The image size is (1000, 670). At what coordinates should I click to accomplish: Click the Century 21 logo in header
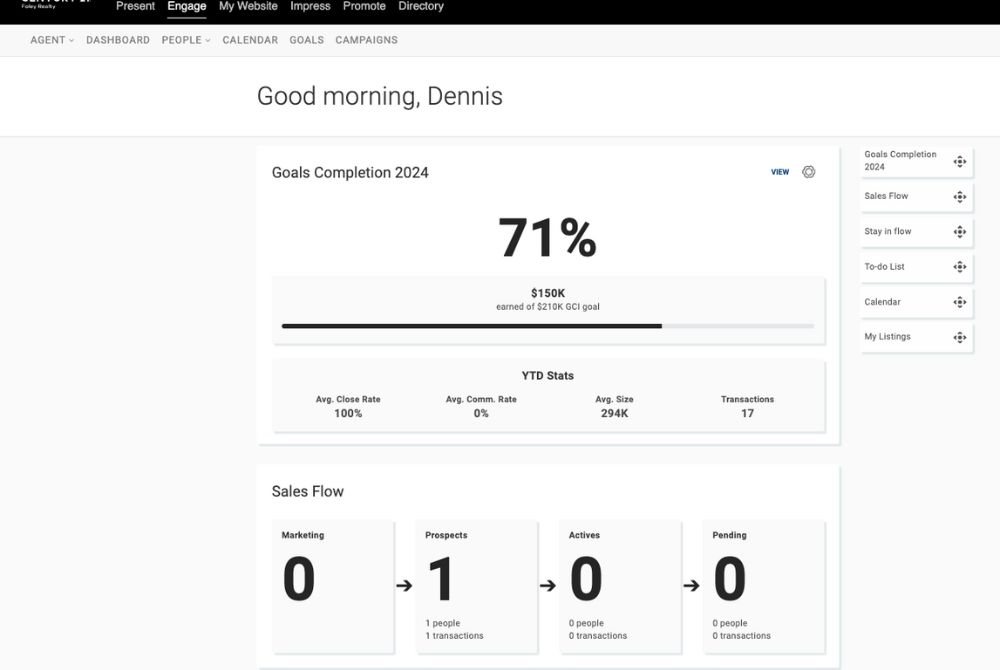click(x=55, y=4)
